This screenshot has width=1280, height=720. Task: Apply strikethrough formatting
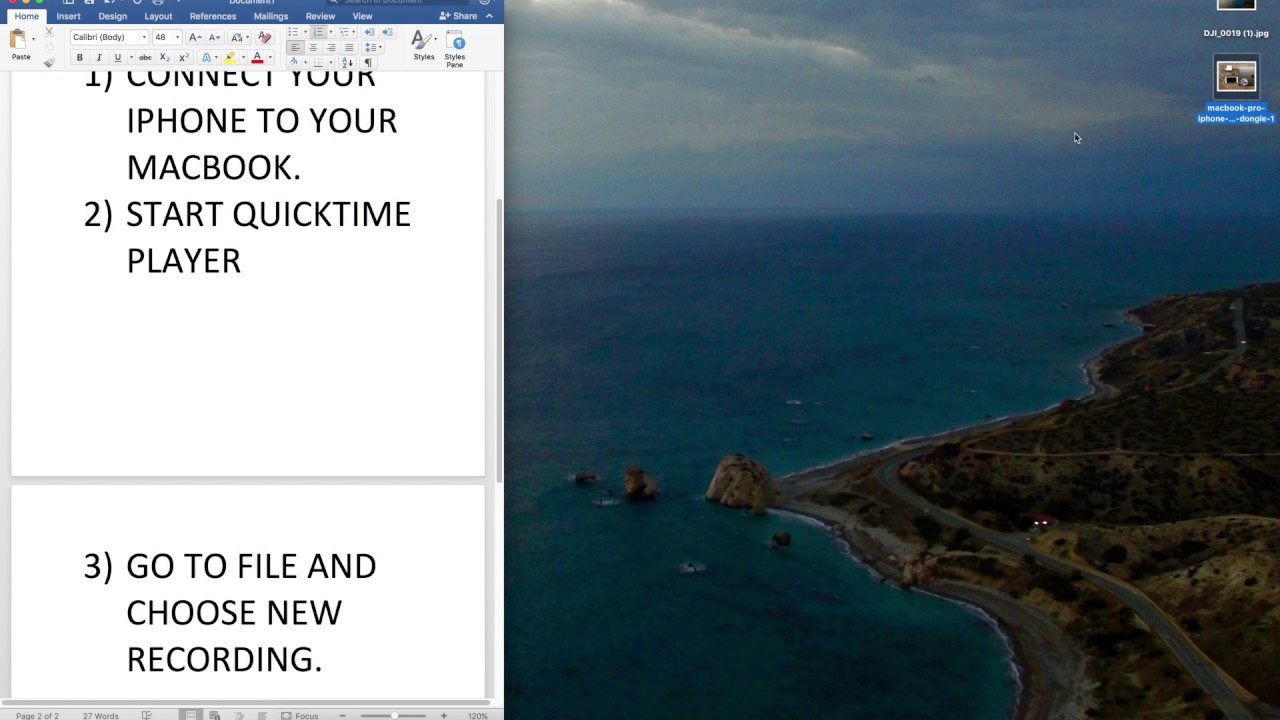(x=145, y=58)
